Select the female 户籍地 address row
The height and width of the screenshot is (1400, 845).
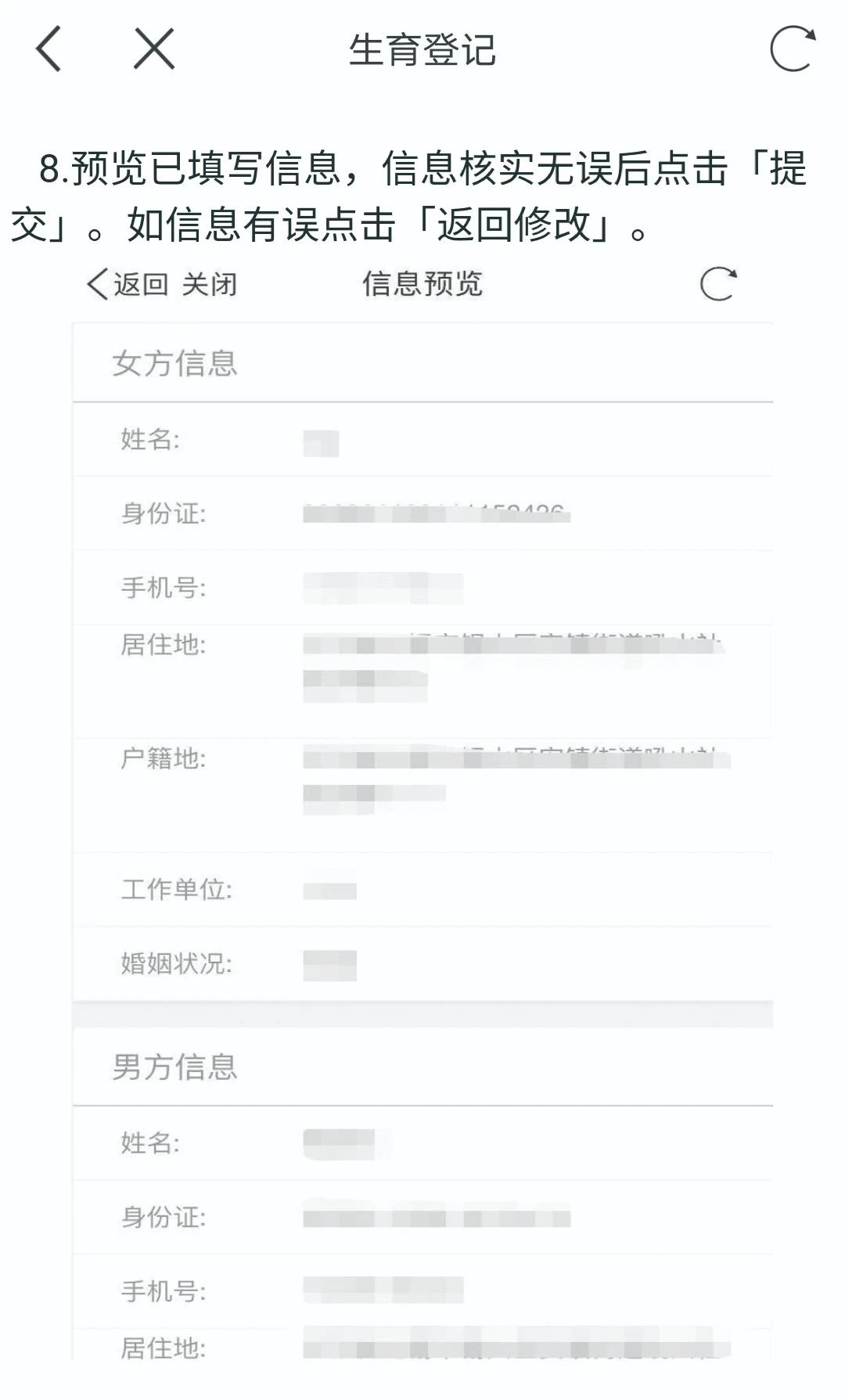(422, 795)
